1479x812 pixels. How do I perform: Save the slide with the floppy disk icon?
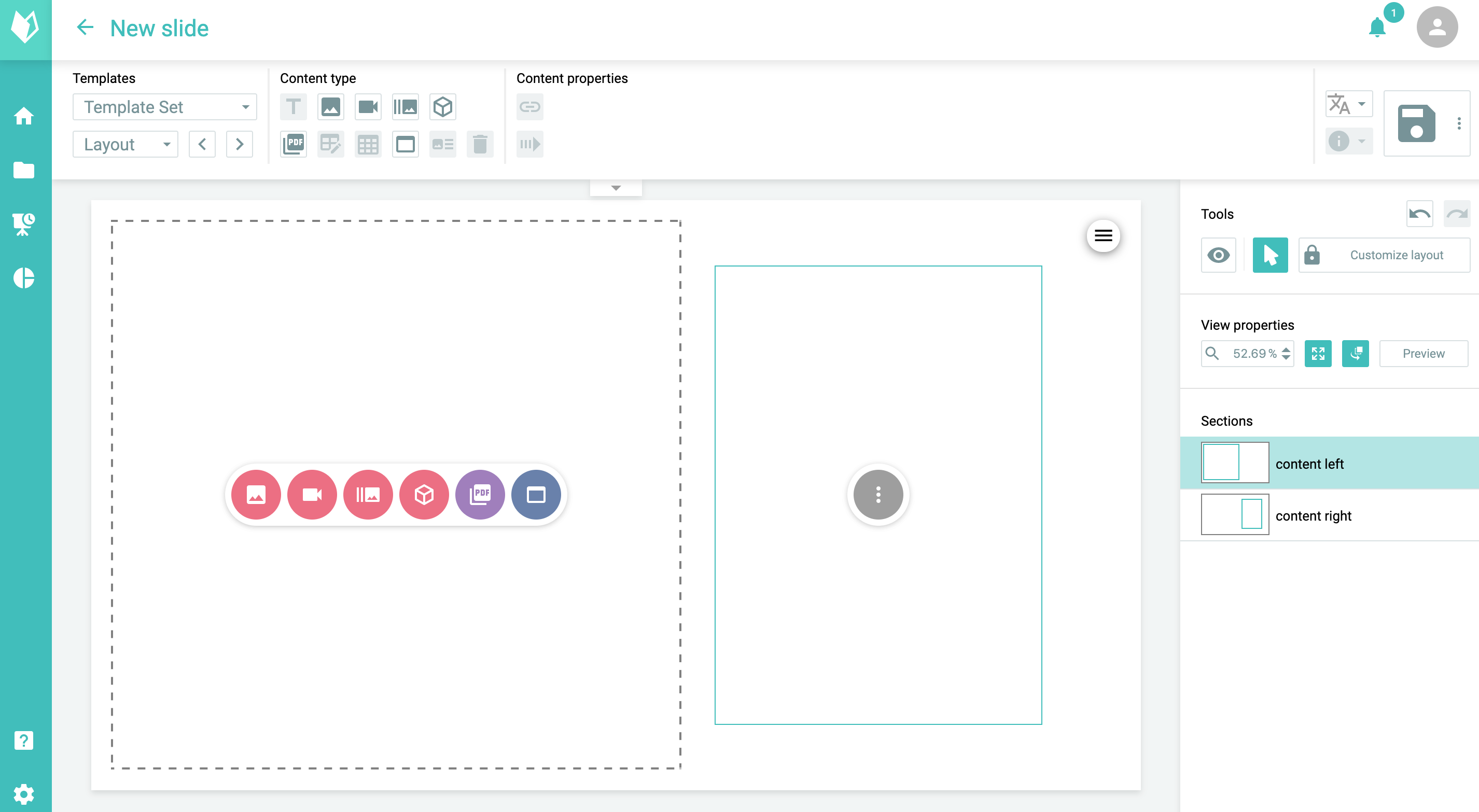(1416, 123)
